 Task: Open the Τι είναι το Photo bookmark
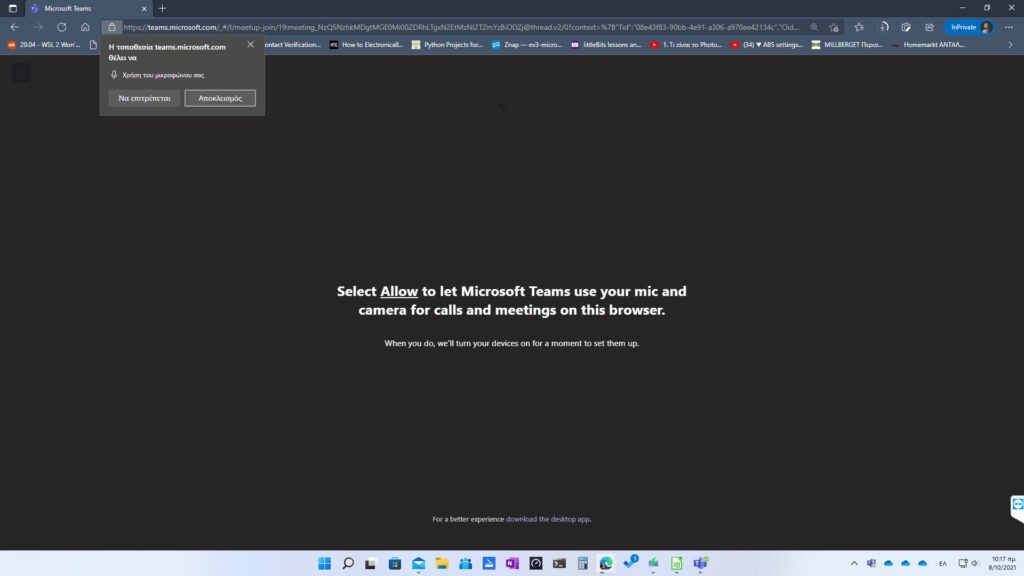tap(686, 44)
